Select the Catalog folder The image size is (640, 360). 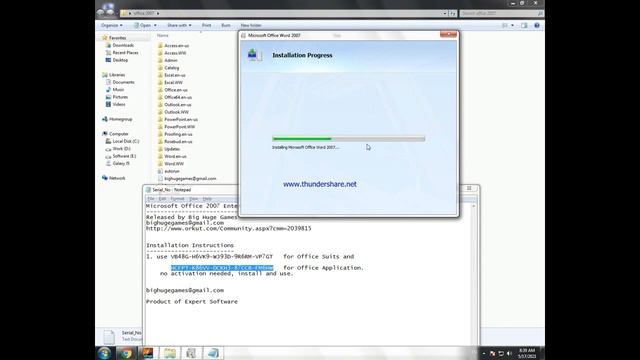point(171,68)
